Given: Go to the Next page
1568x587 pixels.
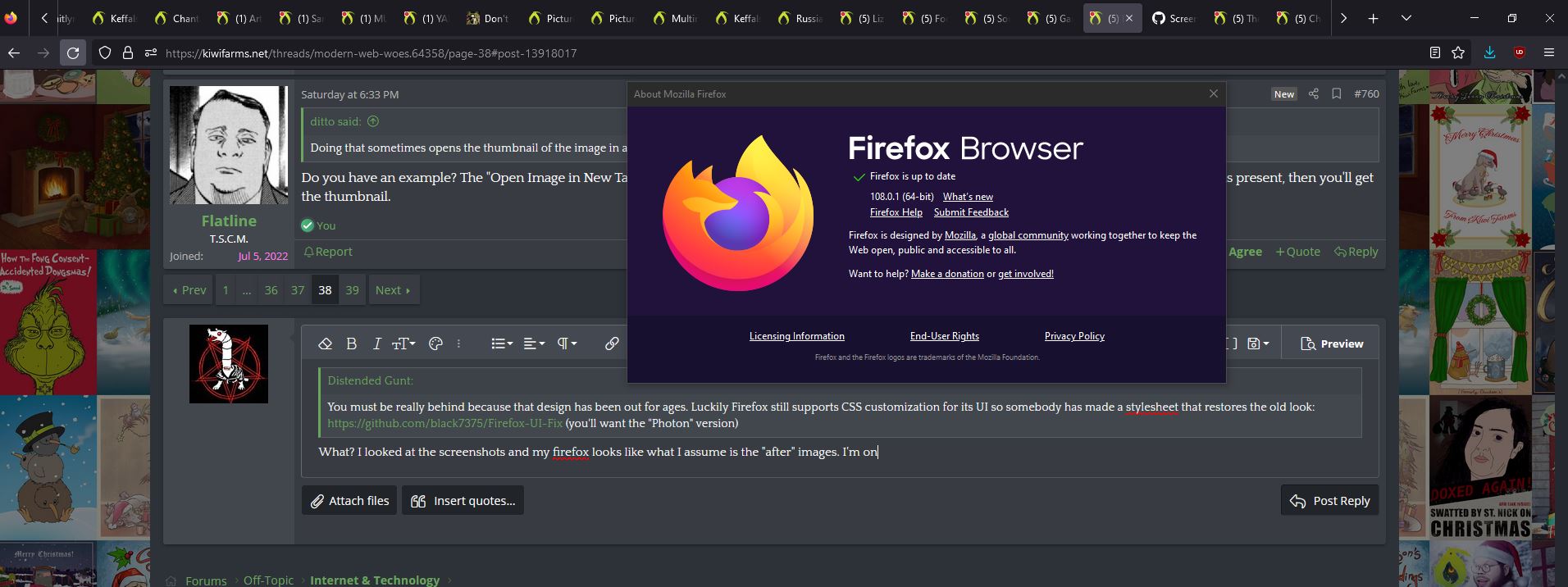Looking at the screenshot, I should tap(394, 290).
